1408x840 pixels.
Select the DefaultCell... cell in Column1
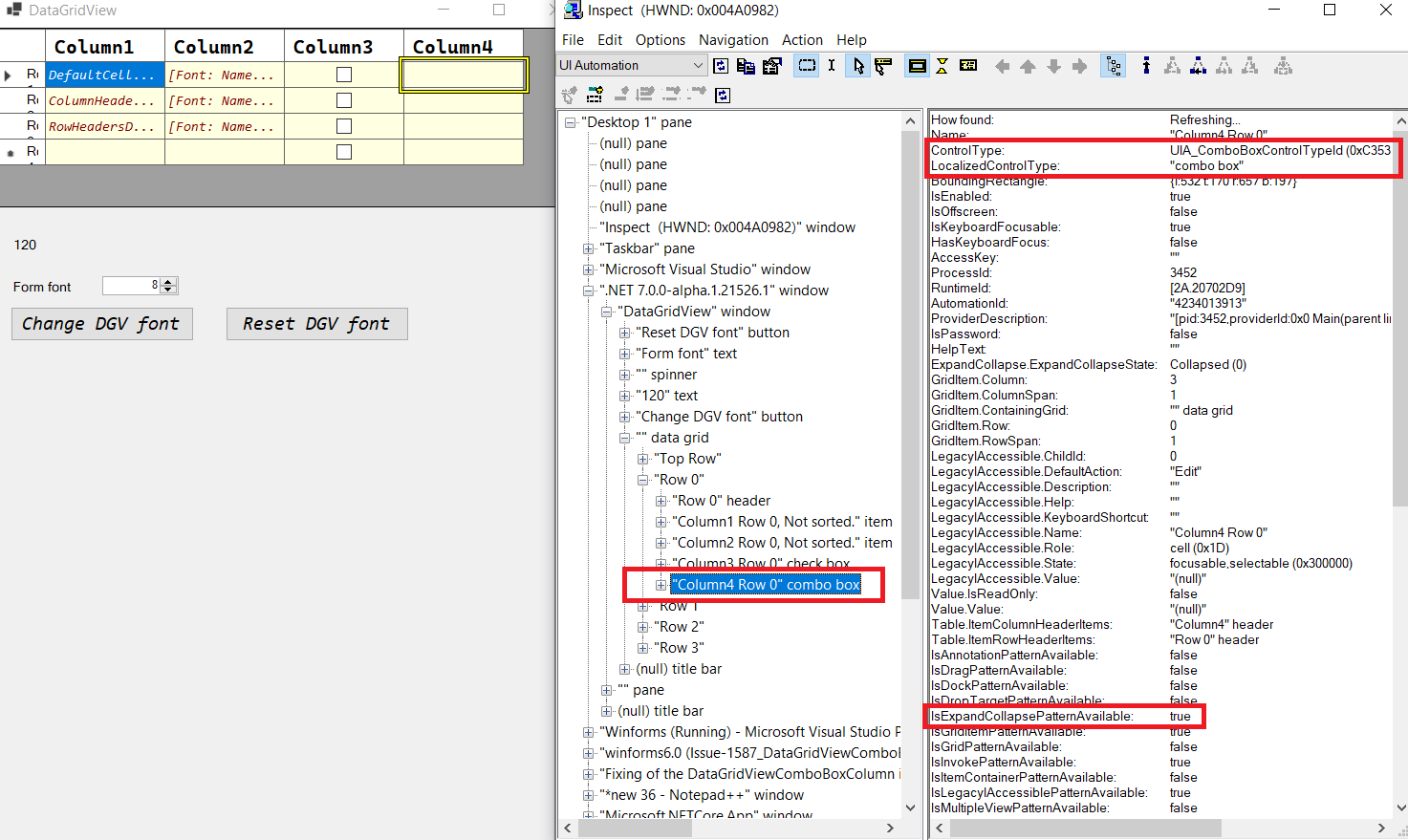coord(105,75)
